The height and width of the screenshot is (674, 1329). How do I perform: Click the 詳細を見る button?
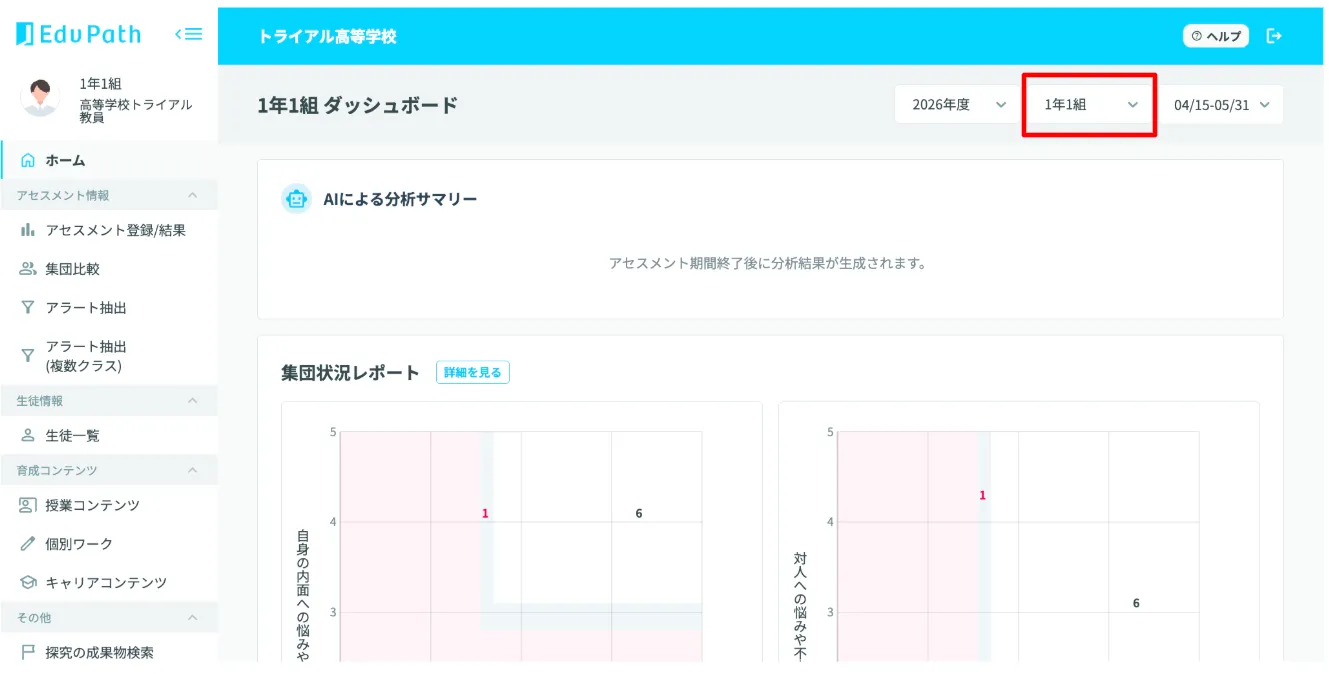(473, 372)
